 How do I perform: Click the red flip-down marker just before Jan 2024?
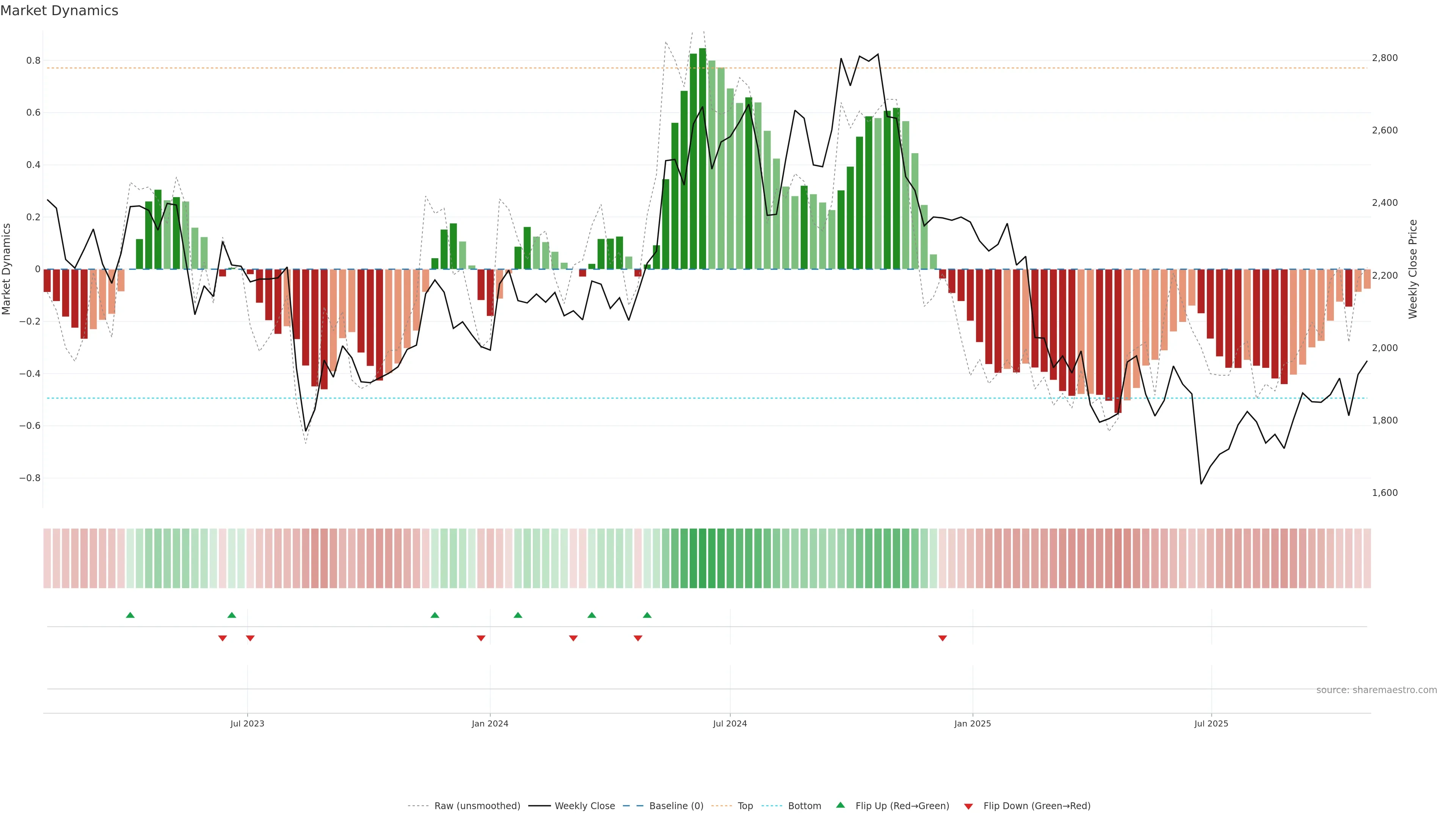click(481, 638)
